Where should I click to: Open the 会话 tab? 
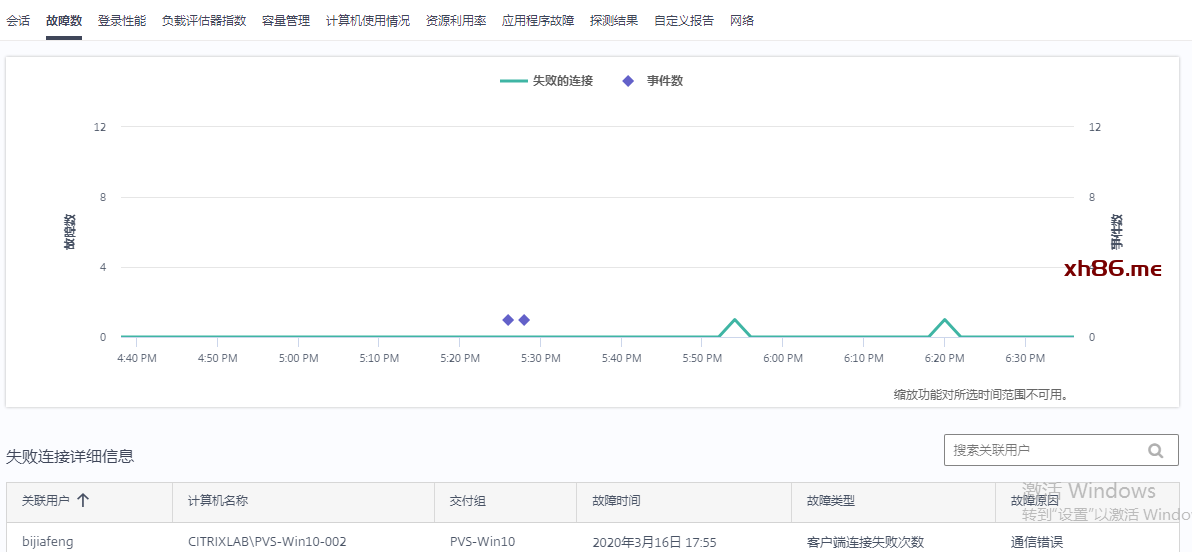click(18, 20)
